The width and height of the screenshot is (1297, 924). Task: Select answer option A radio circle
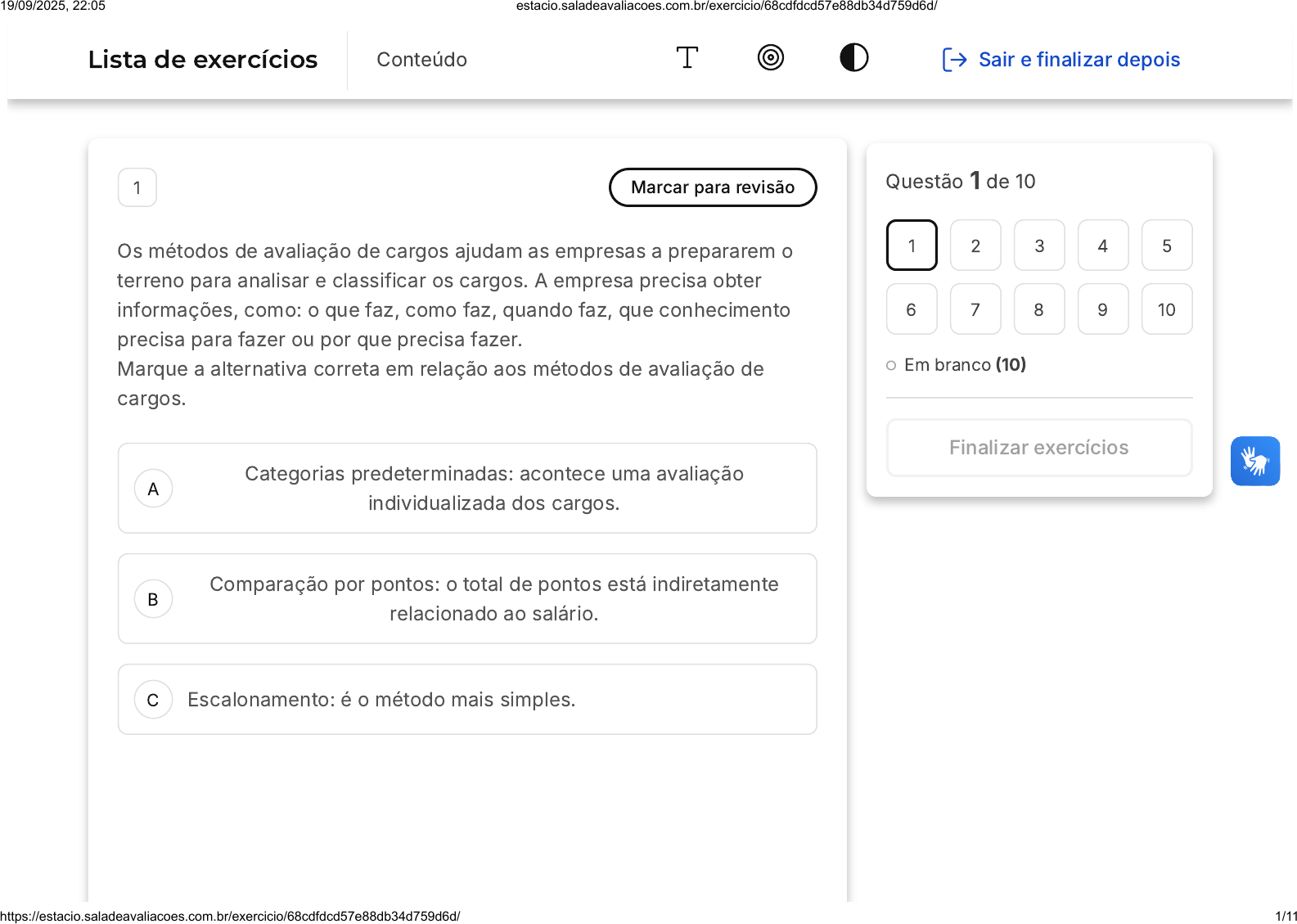[153, 489]
